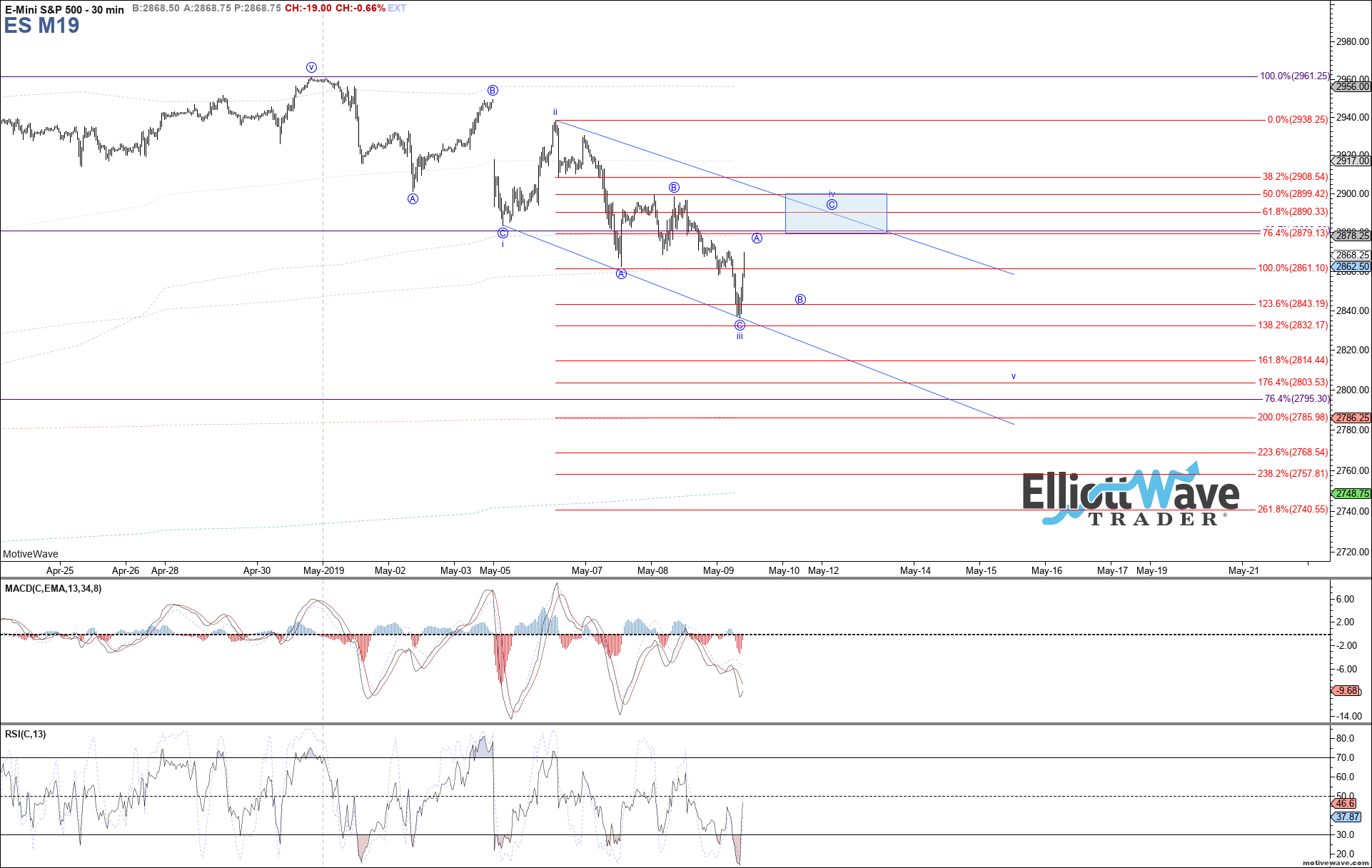Click the circled B label near May-03 high
Viewport: 1372px width, 868px height.
493,91
